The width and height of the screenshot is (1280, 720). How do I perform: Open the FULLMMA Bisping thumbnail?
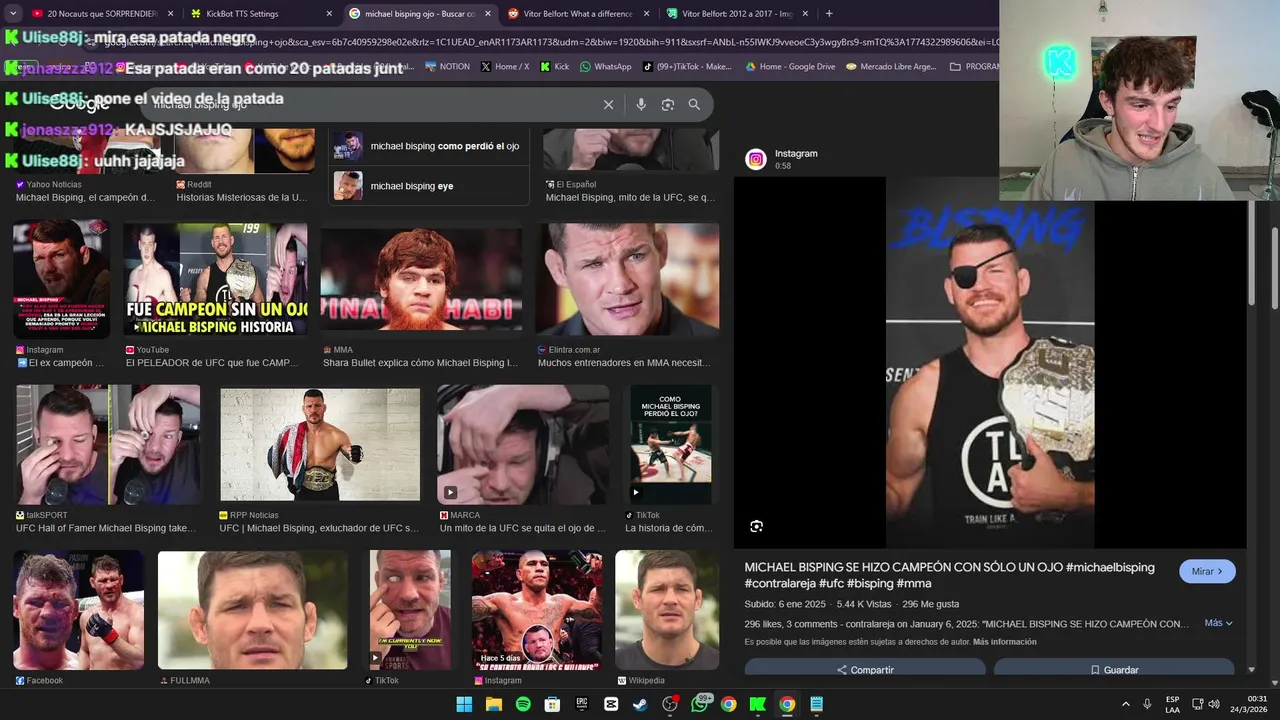click(x=253, y=610)
